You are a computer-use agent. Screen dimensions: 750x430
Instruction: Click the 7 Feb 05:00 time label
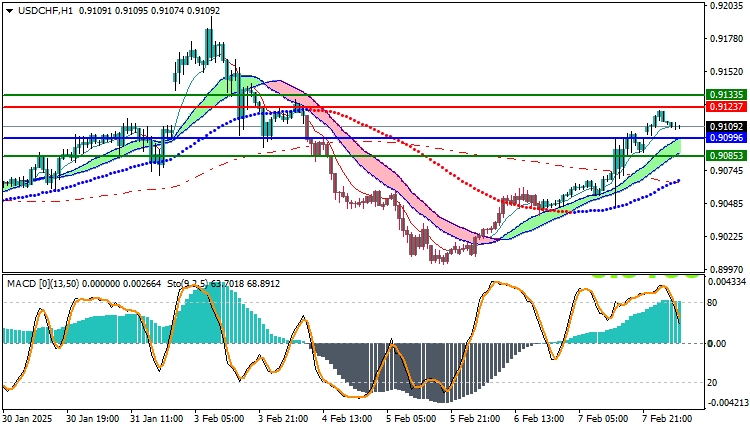[x=604, y=419]
